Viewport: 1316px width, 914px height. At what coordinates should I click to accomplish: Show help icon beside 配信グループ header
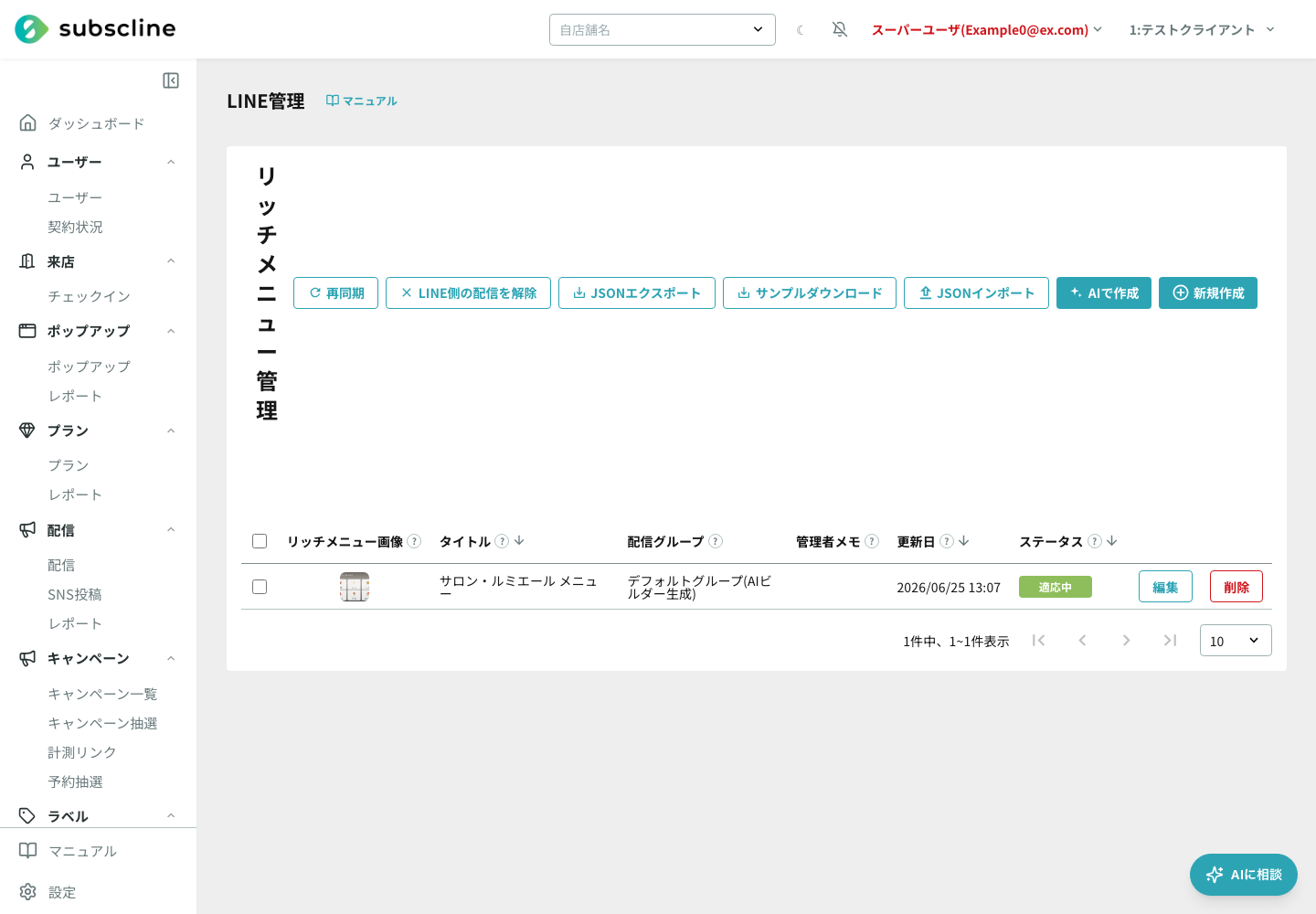click(716, 541)
